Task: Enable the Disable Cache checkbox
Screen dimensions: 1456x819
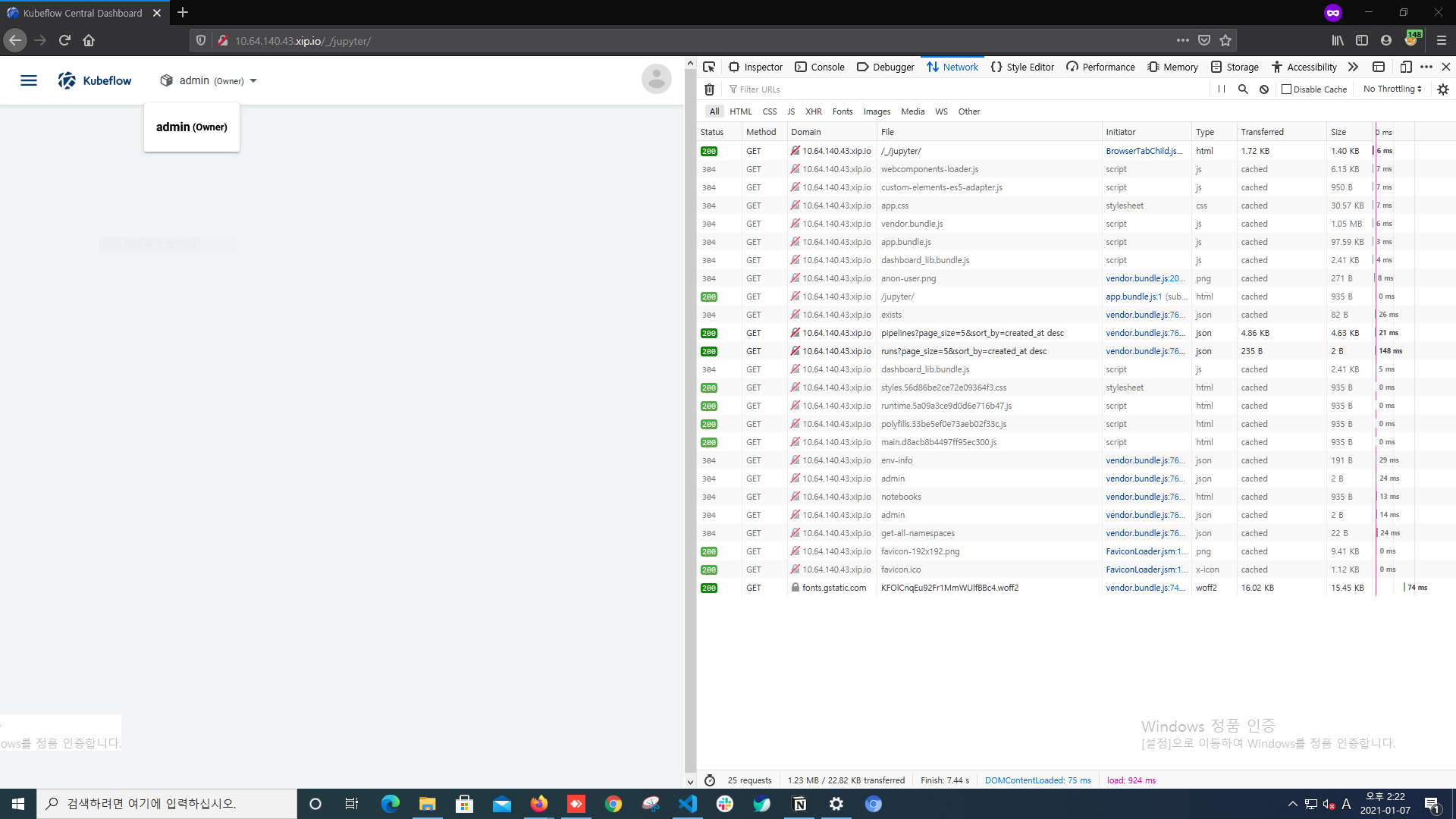Action: 1286,89
